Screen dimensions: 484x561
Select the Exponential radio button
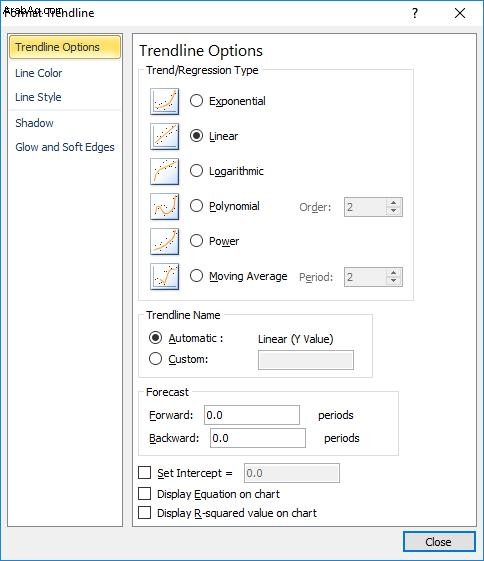click(196, 101)
